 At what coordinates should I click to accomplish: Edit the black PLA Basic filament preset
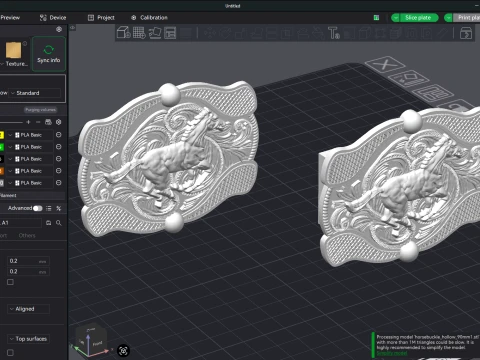point(59,159)
